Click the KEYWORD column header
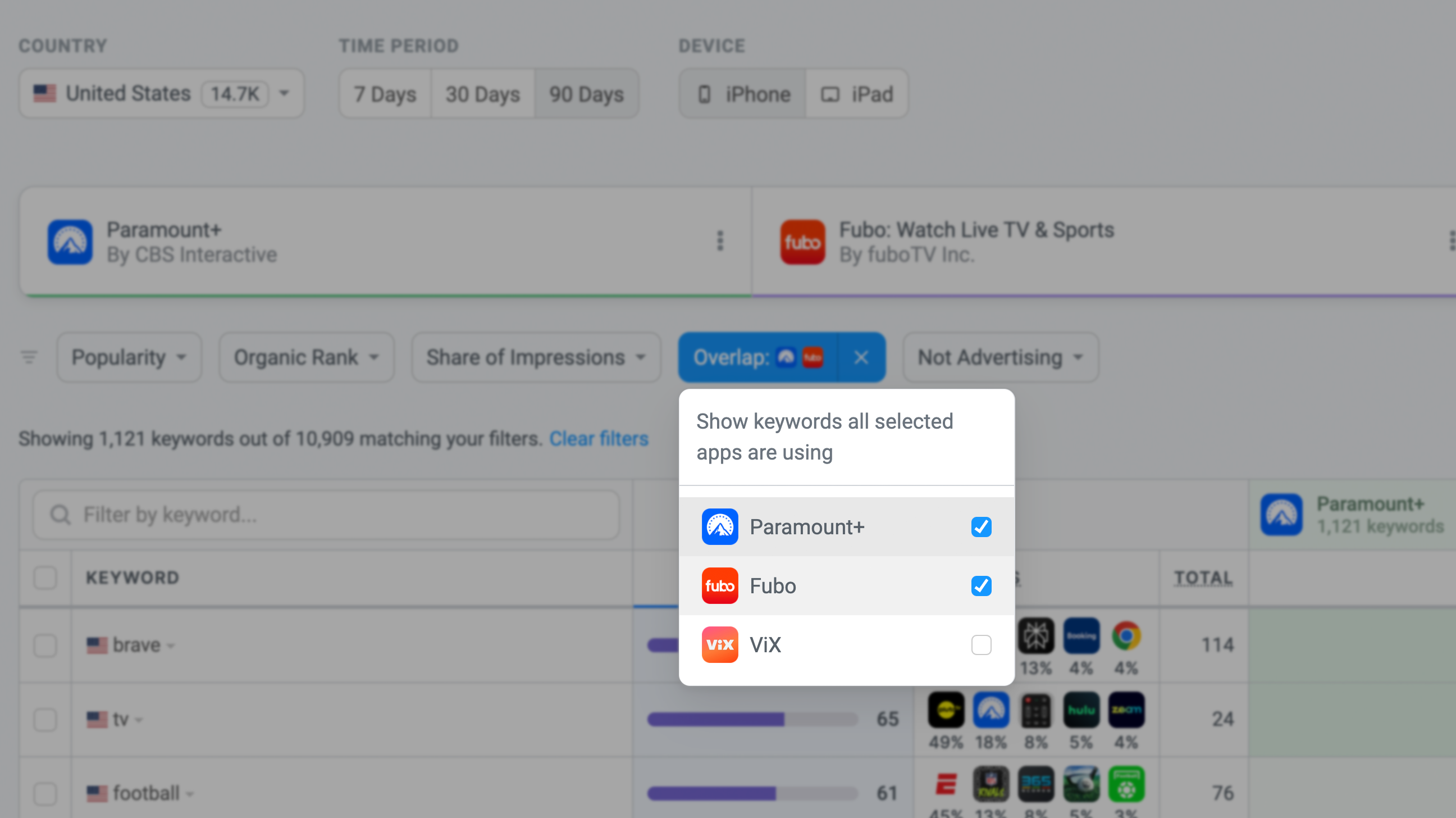This screenshot has height=818, width=1456. [x=133, y=578]
